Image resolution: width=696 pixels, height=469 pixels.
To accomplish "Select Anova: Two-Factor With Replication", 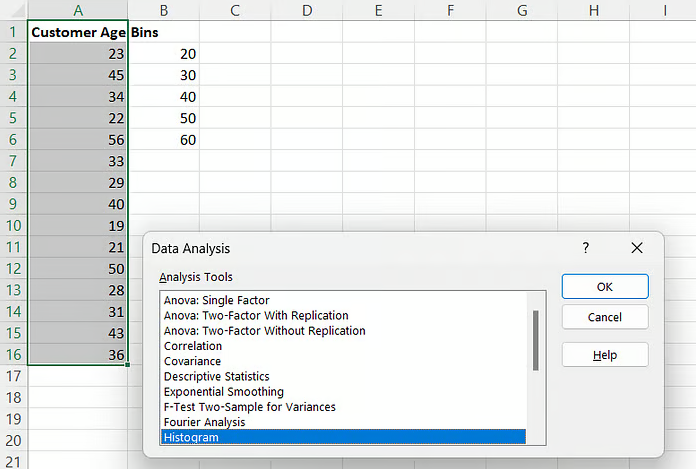I will tap(256, 315).
